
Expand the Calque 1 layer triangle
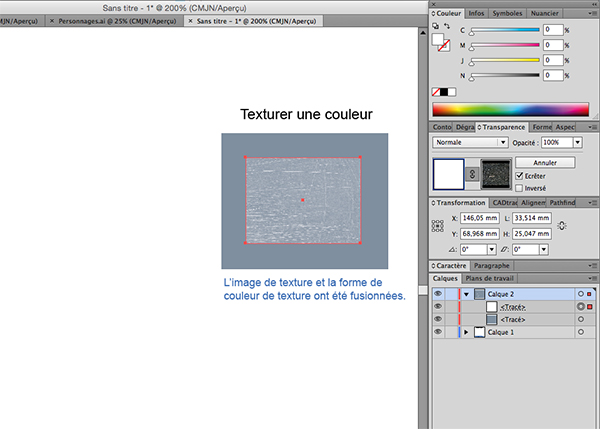point(465,331)
